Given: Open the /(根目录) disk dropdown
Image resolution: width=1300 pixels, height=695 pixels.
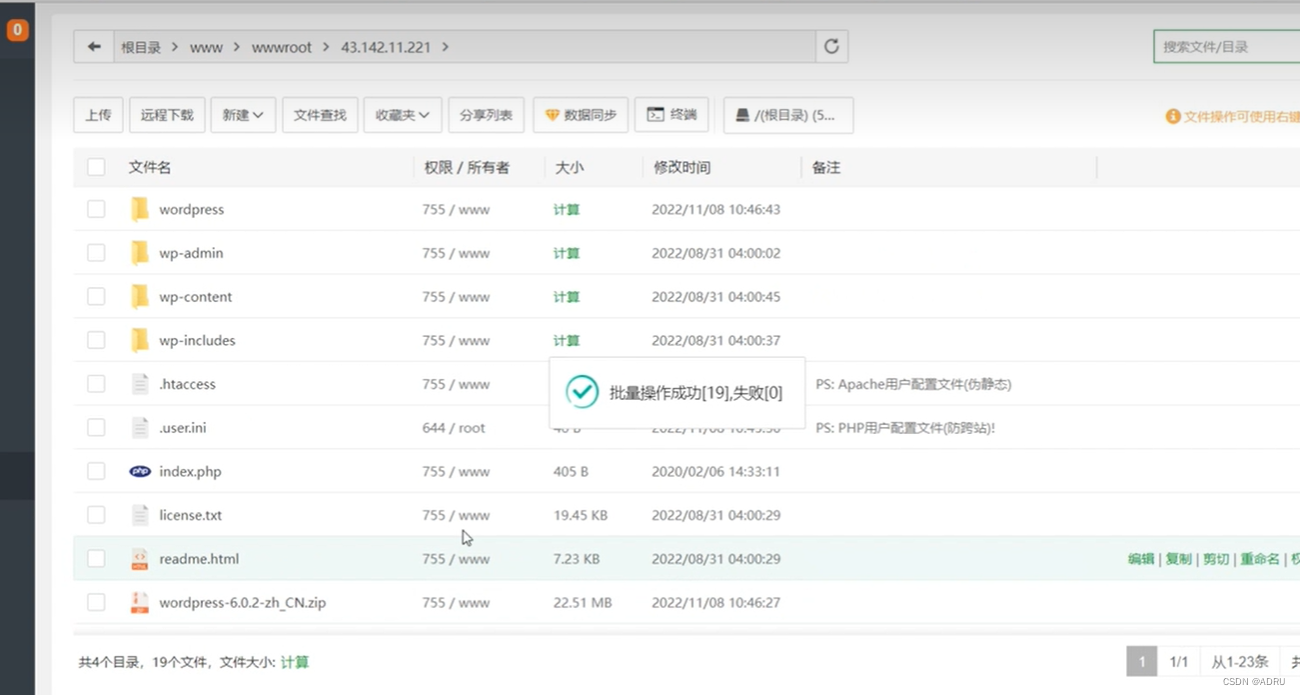Looking at the screenshot, I should [788, 115].
